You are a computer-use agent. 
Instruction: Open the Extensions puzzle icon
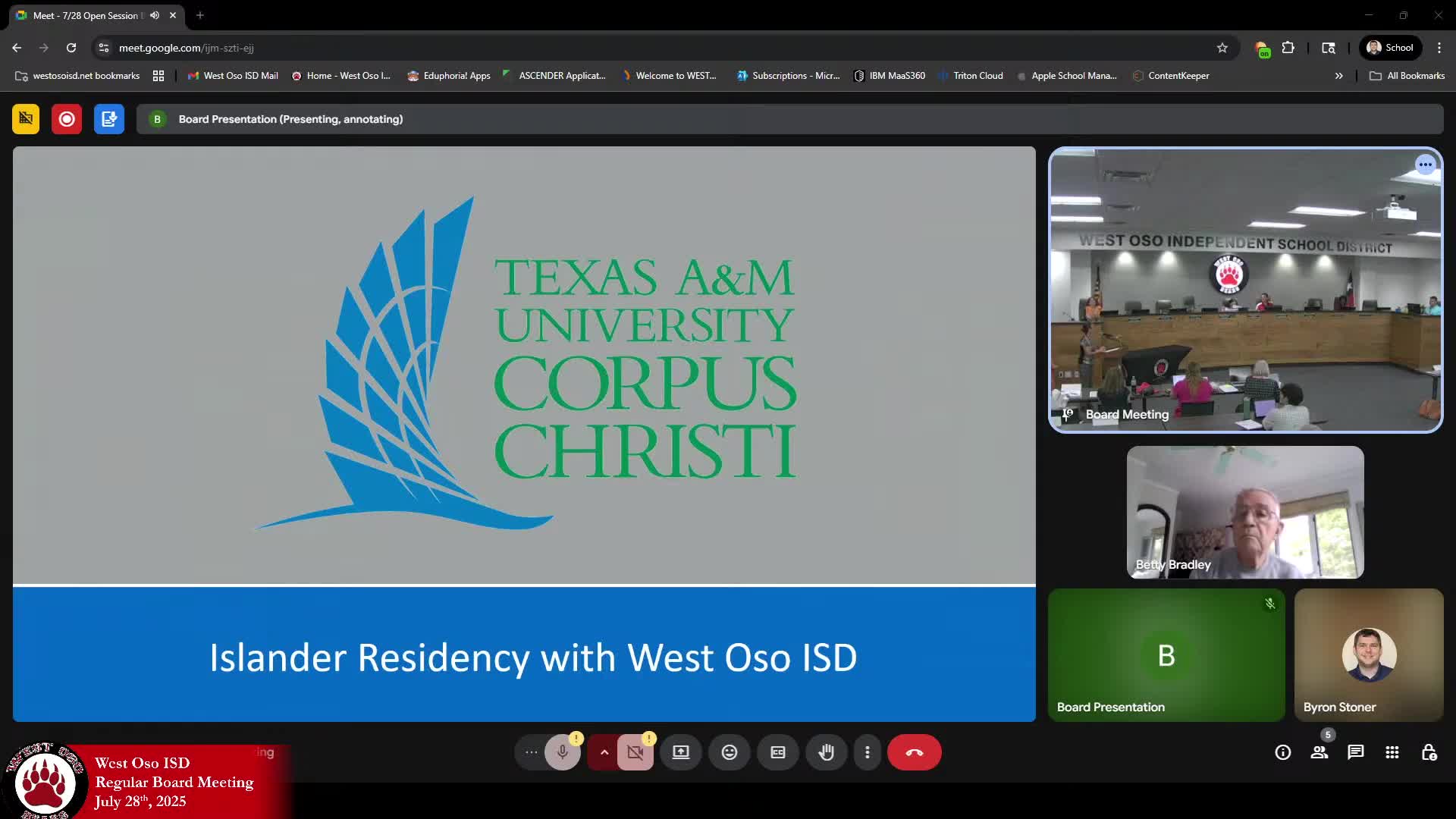coord(1288,48)
